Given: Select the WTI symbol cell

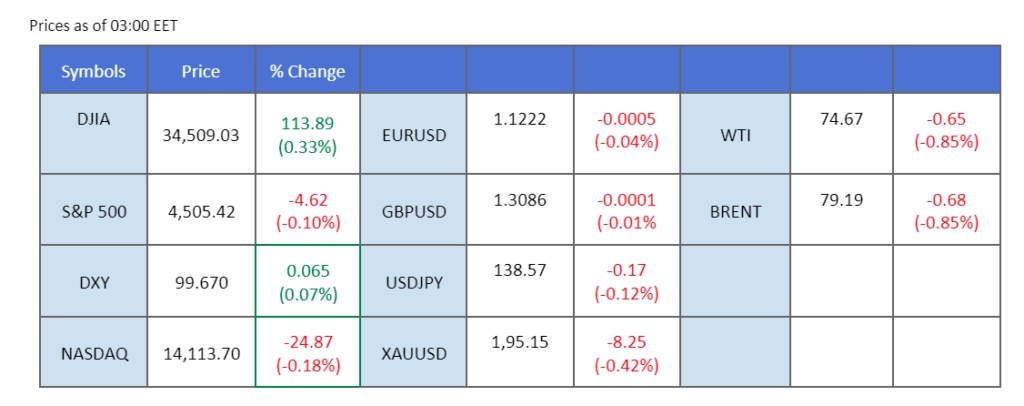Looking at the screenshot, I should [x=735, y=134].
